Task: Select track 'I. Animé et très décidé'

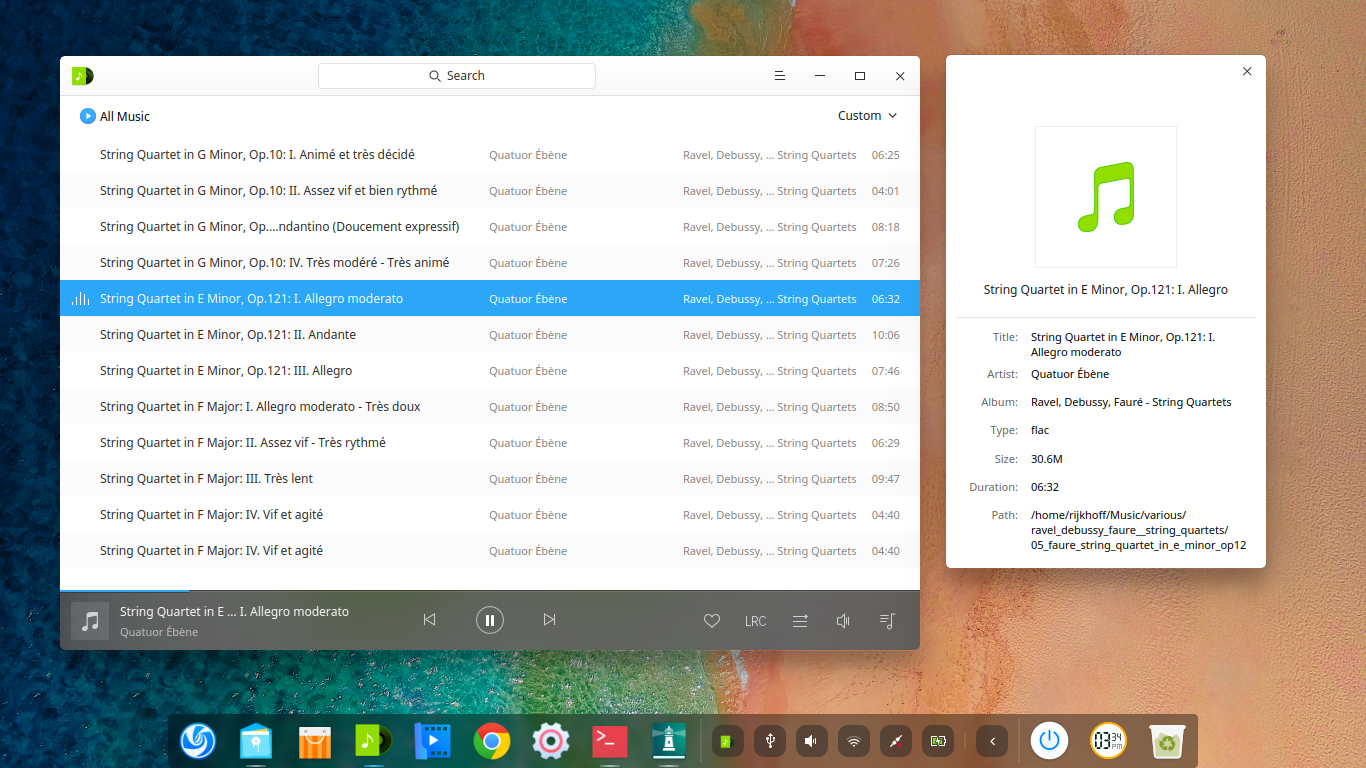Action: pos(490,155)
